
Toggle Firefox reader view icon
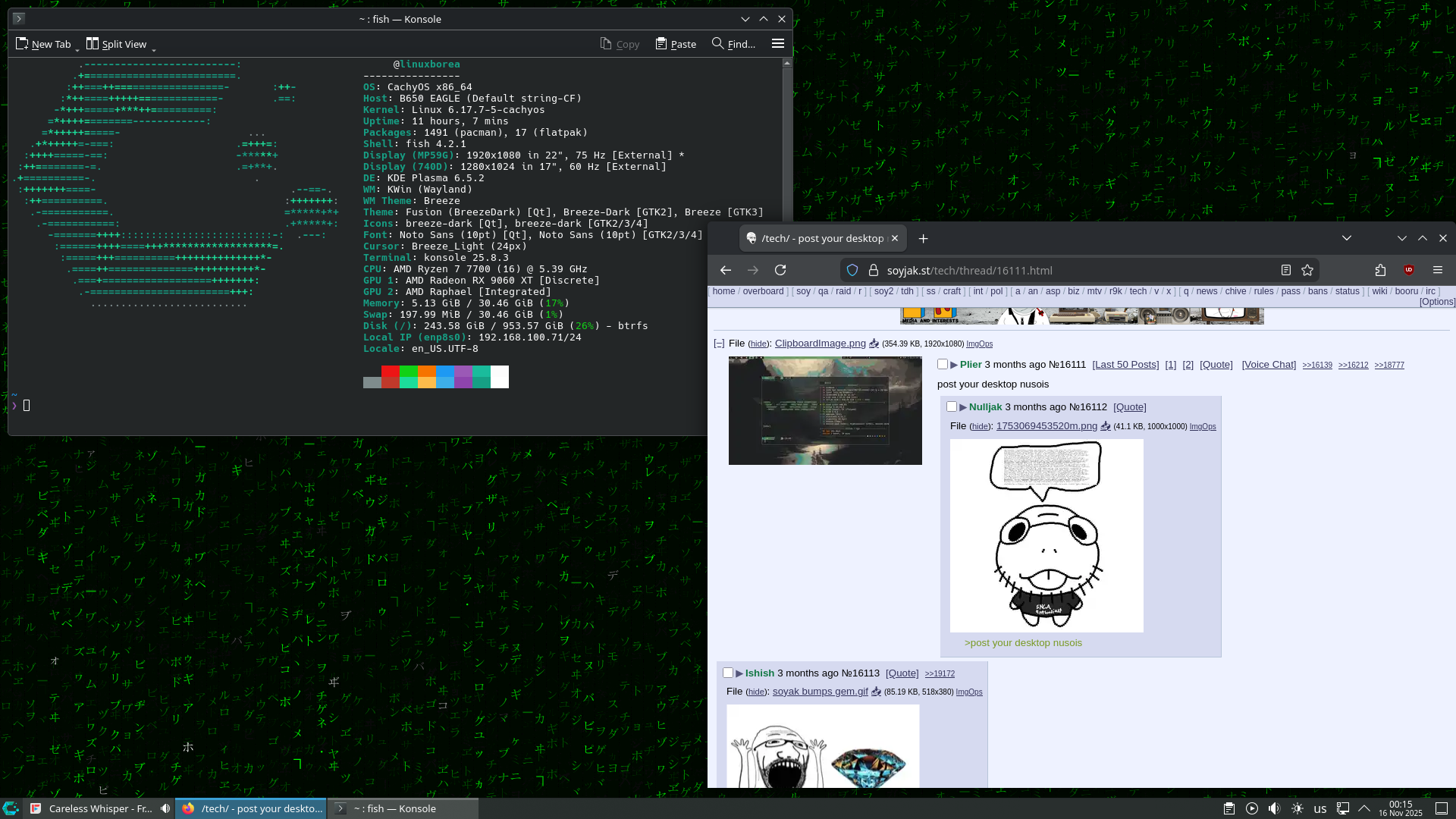pyautogui.click(x=1286, y=270)
